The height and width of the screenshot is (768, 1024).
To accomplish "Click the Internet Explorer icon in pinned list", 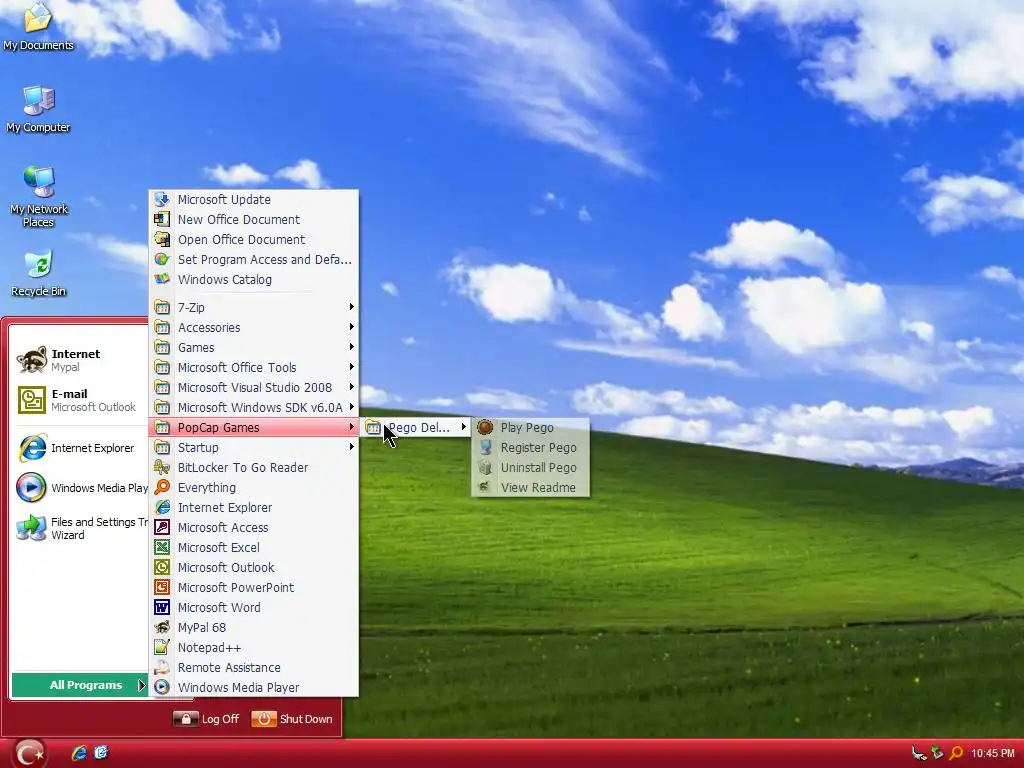I will [31, 448].
